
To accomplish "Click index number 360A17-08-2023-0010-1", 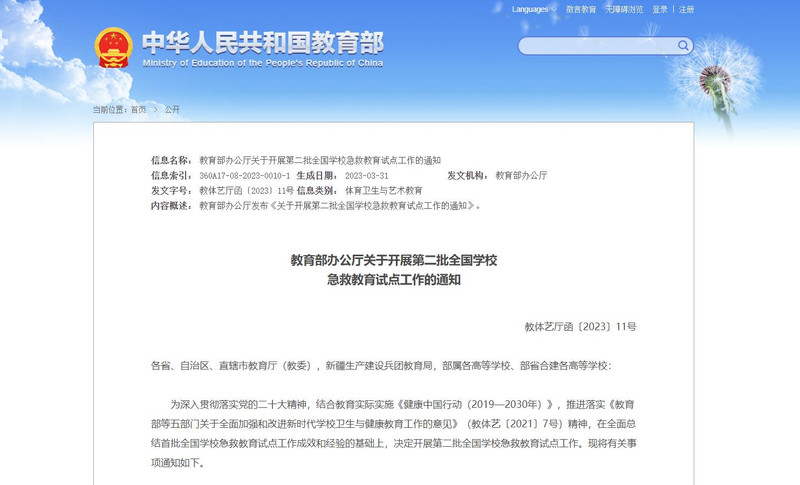I will (245, 175).
